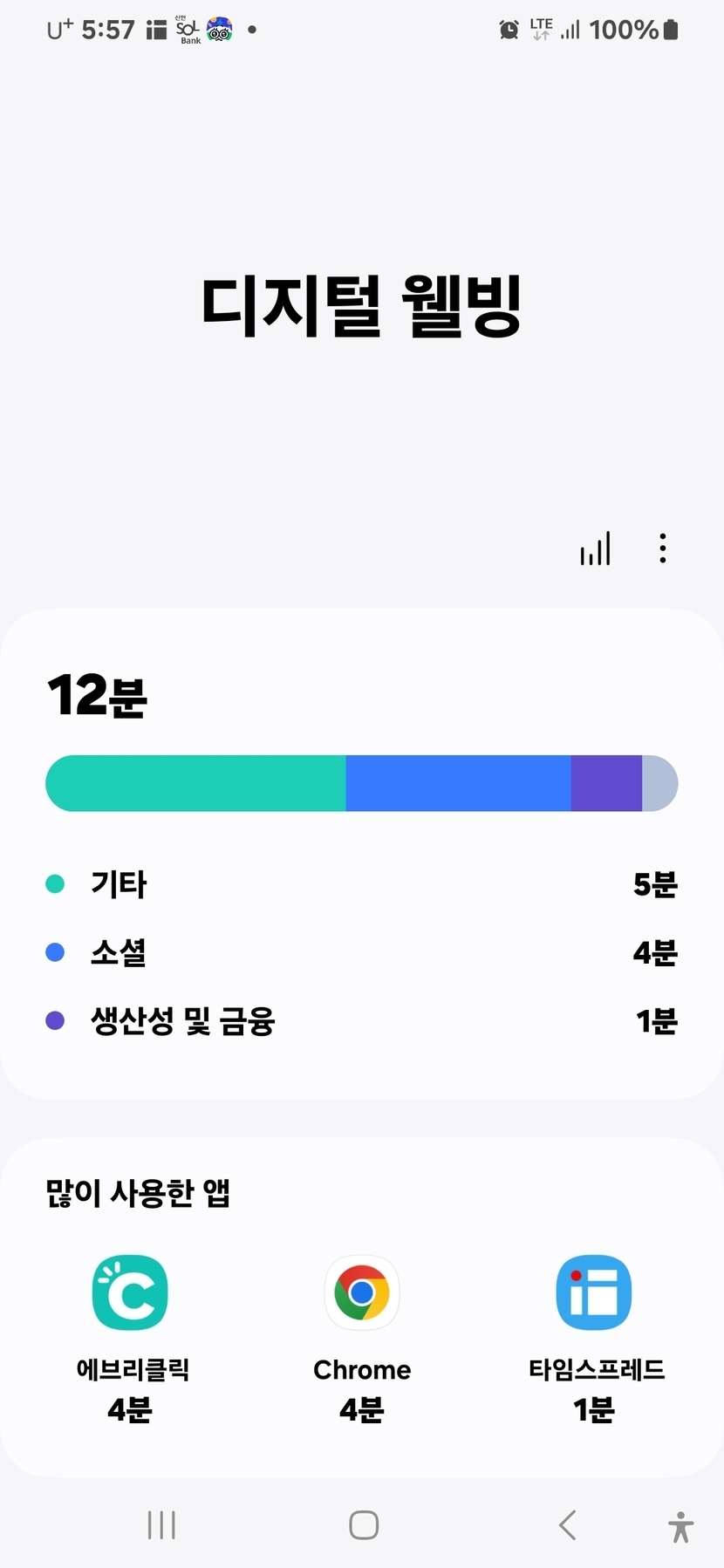
Task: Open the 기타 category row
Action: [x=361, y=884]
